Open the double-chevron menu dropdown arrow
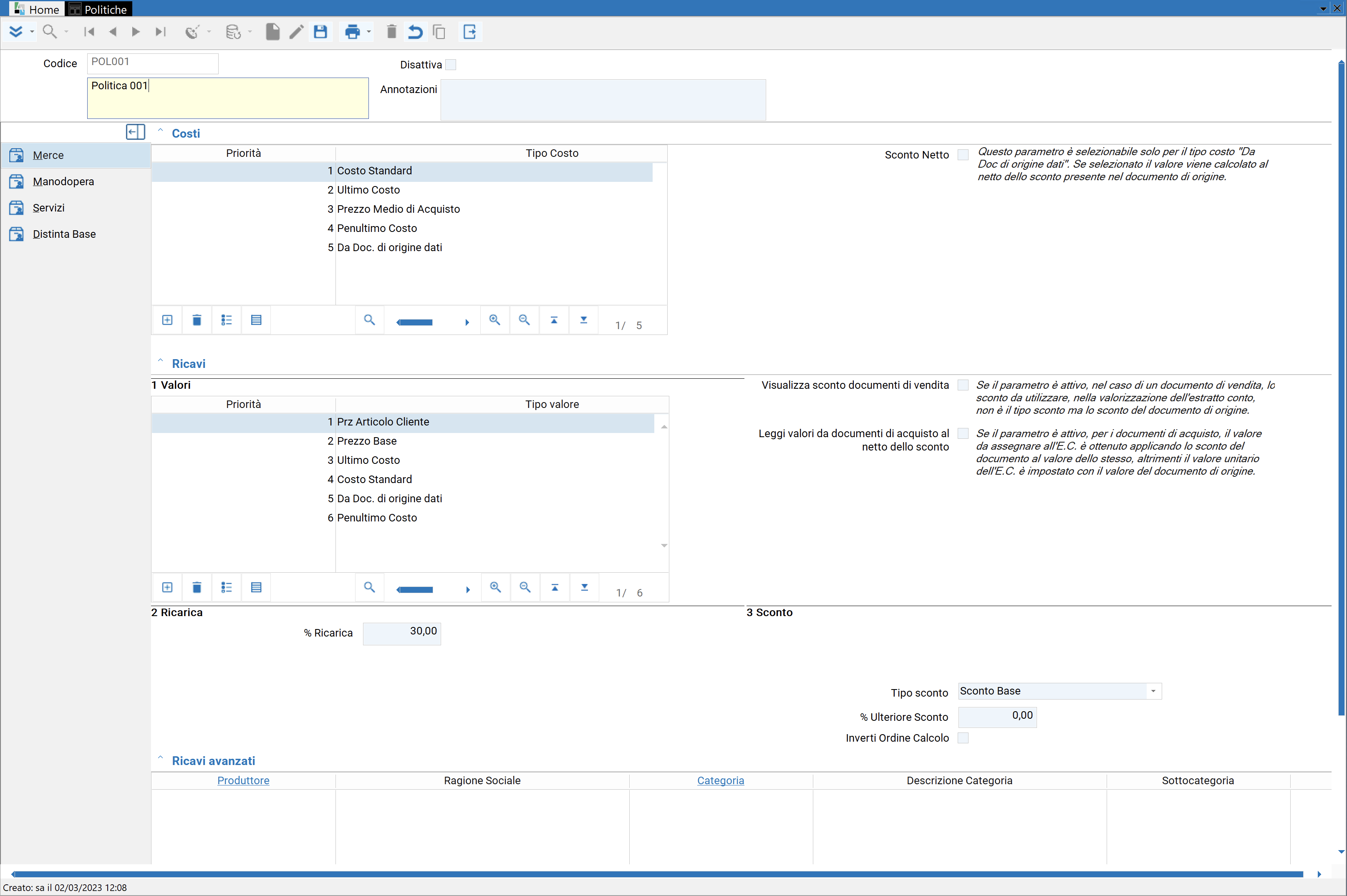This screenshot has width=1347, height=896. (31, 32)
